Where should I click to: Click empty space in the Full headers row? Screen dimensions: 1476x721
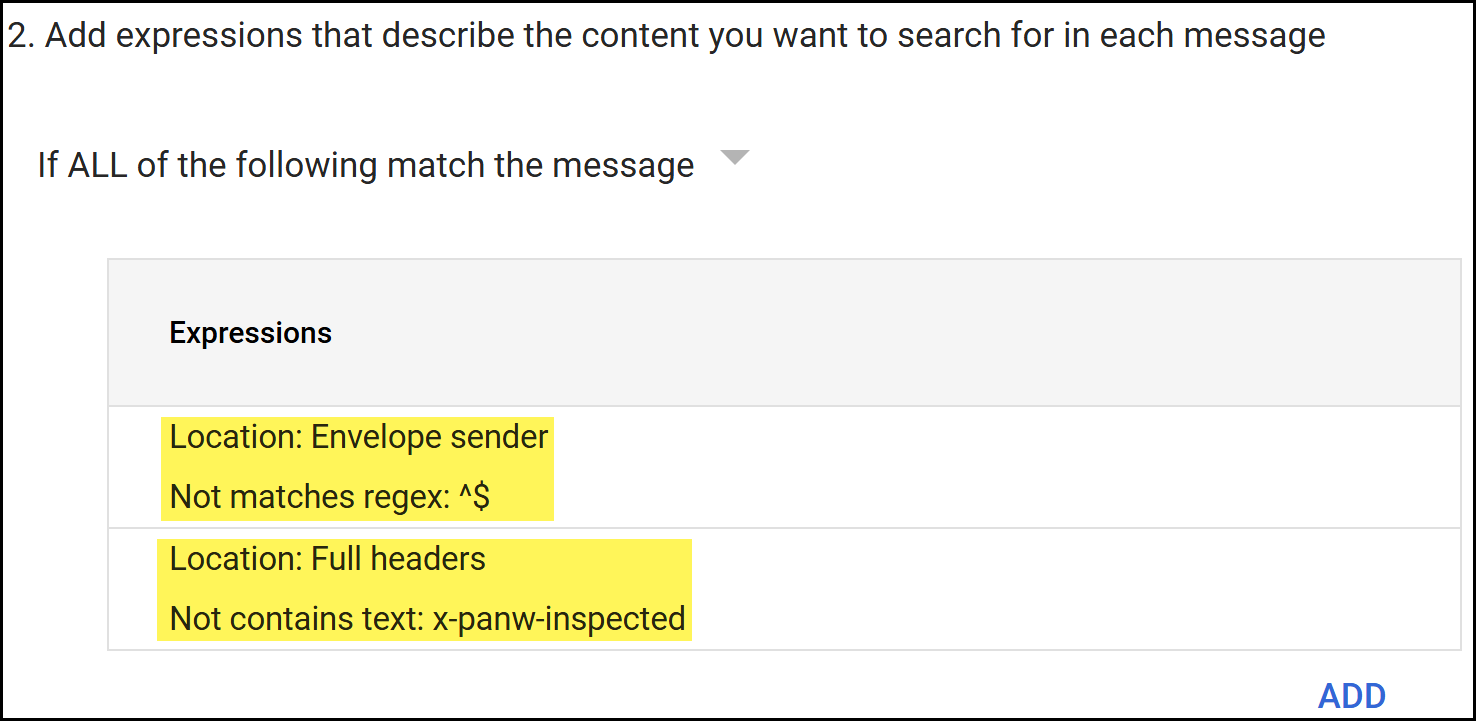[x=1000, y=589]
